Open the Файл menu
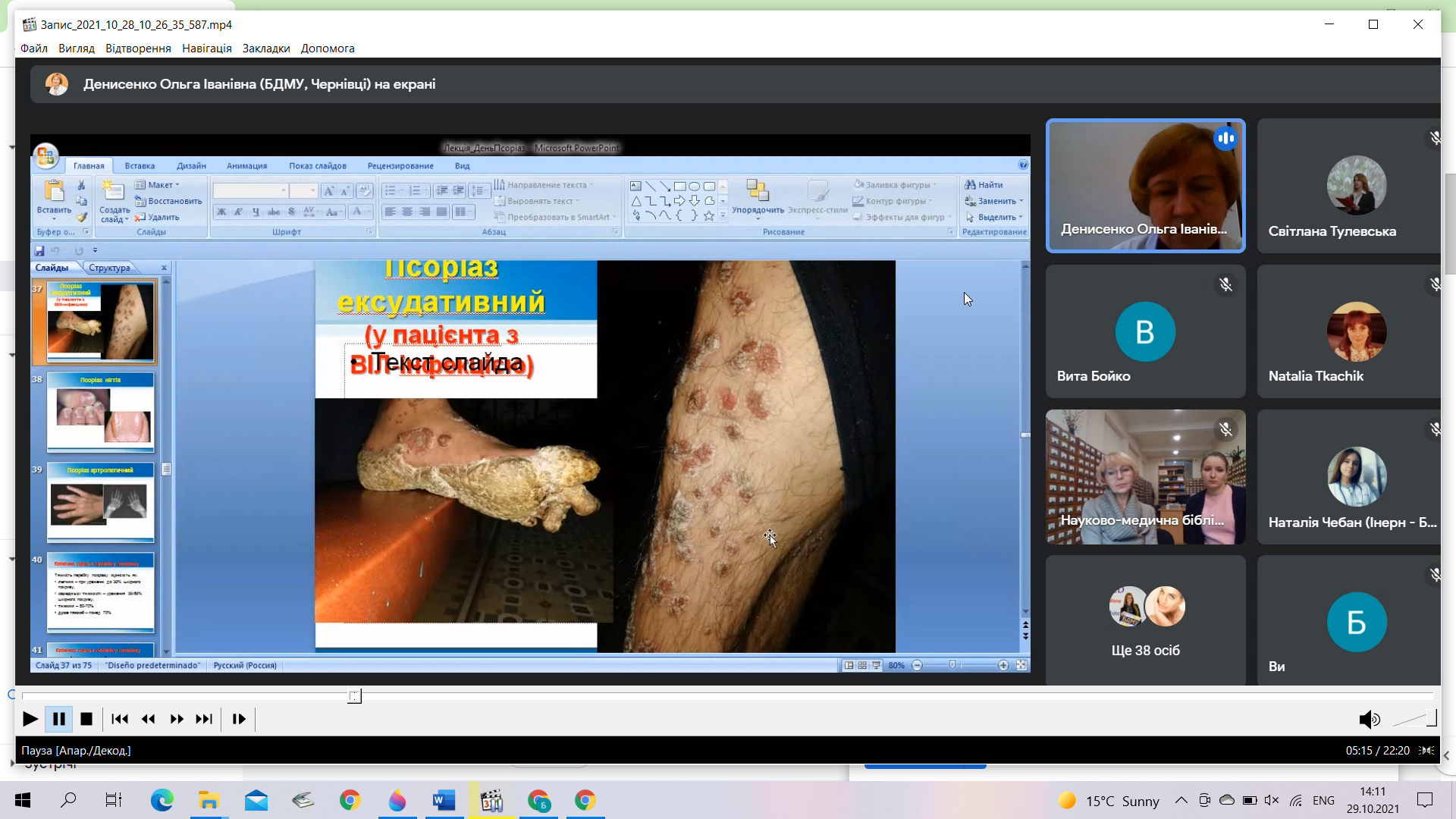Viewport: 1456px width, 819px height. 33,48
